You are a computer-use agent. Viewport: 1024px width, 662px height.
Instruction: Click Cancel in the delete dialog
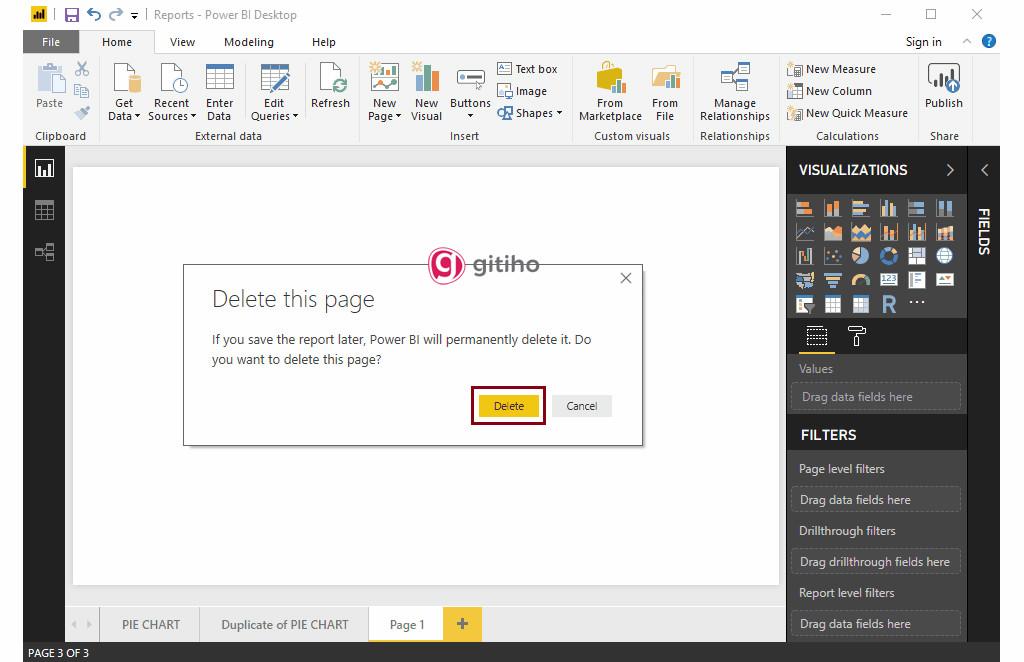tap(581, 405)
